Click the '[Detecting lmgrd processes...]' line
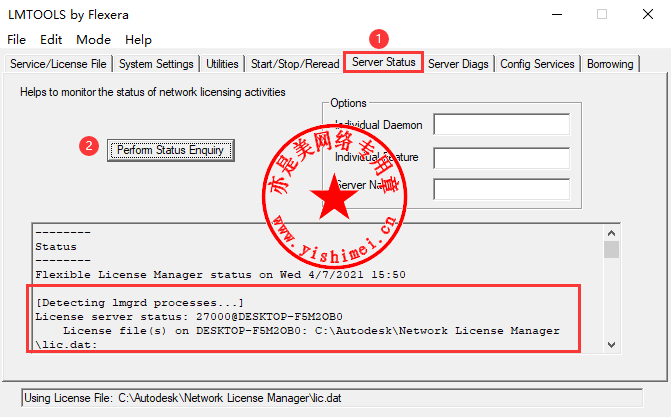Viewport: 671px width, 417px height. click(x=140, y=303)
